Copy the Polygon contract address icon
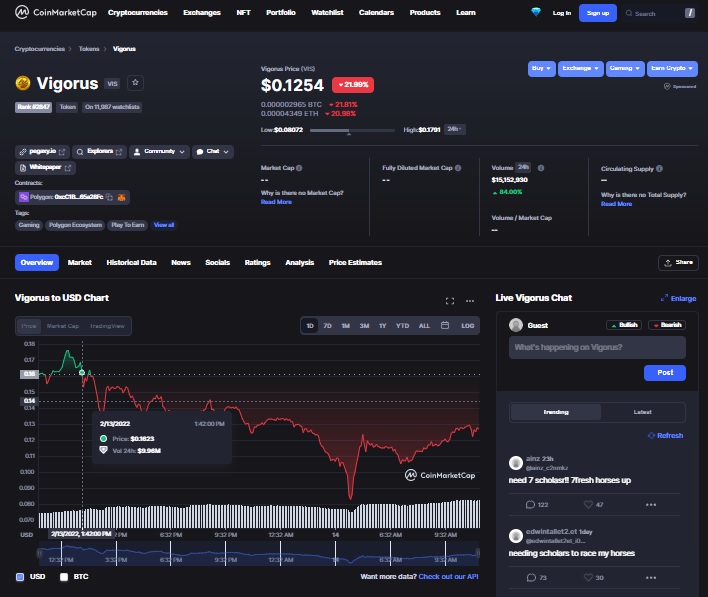This screenshot has height=597, width=708. 109,197
